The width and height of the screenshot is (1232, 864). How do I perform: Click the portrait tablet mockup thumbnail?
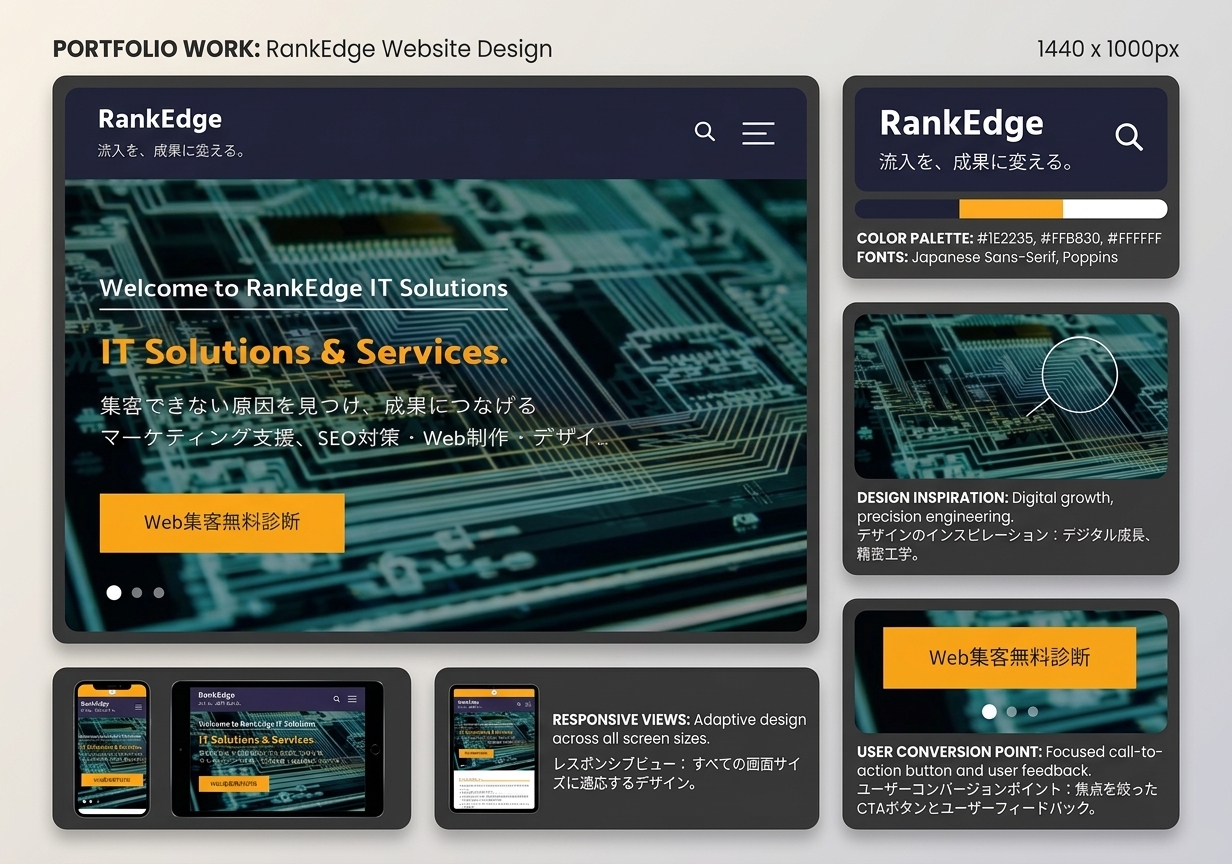point(494,748)
